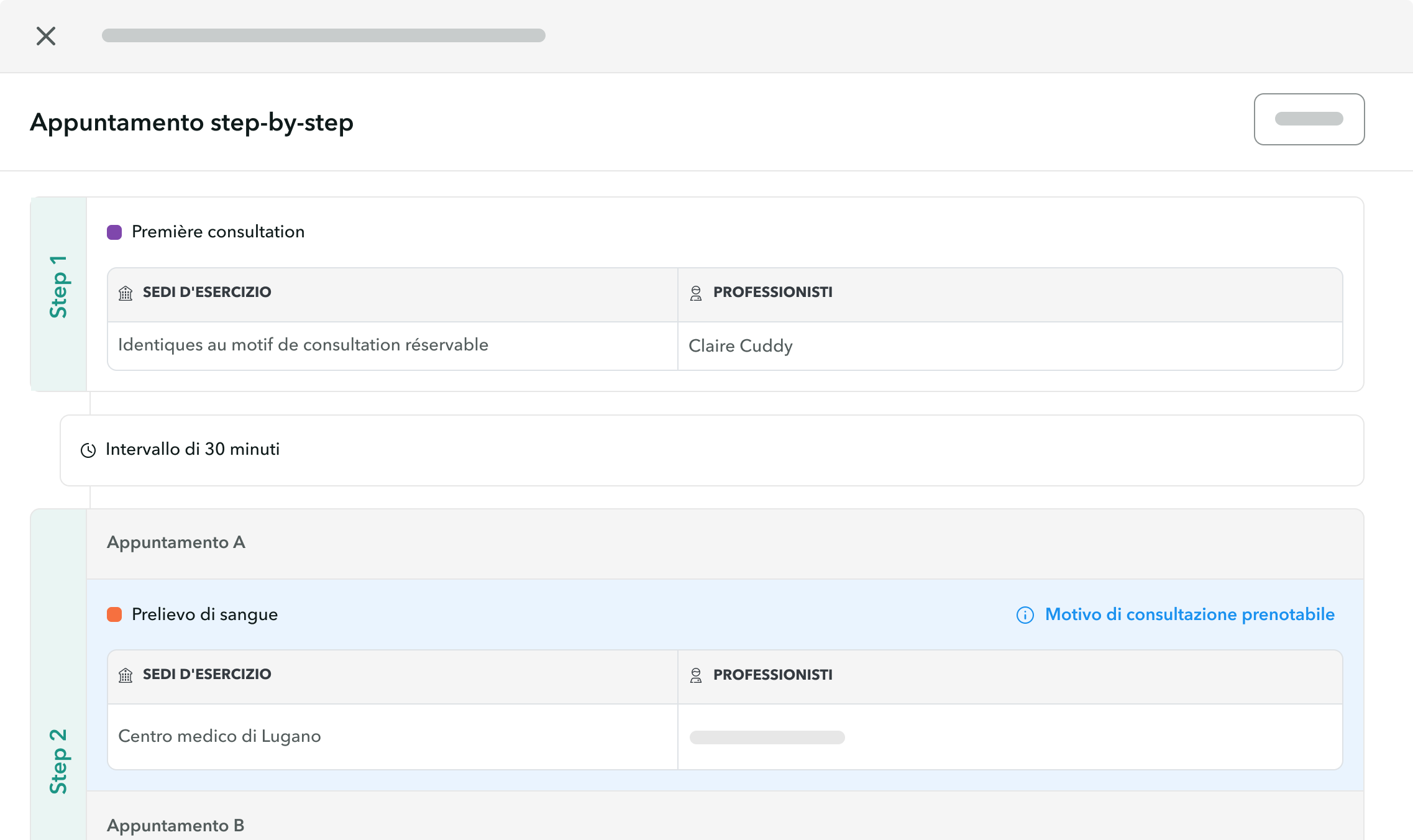Click the Appuntamento B section header
Screen dimensions: 1413x840
coord(176,826)
